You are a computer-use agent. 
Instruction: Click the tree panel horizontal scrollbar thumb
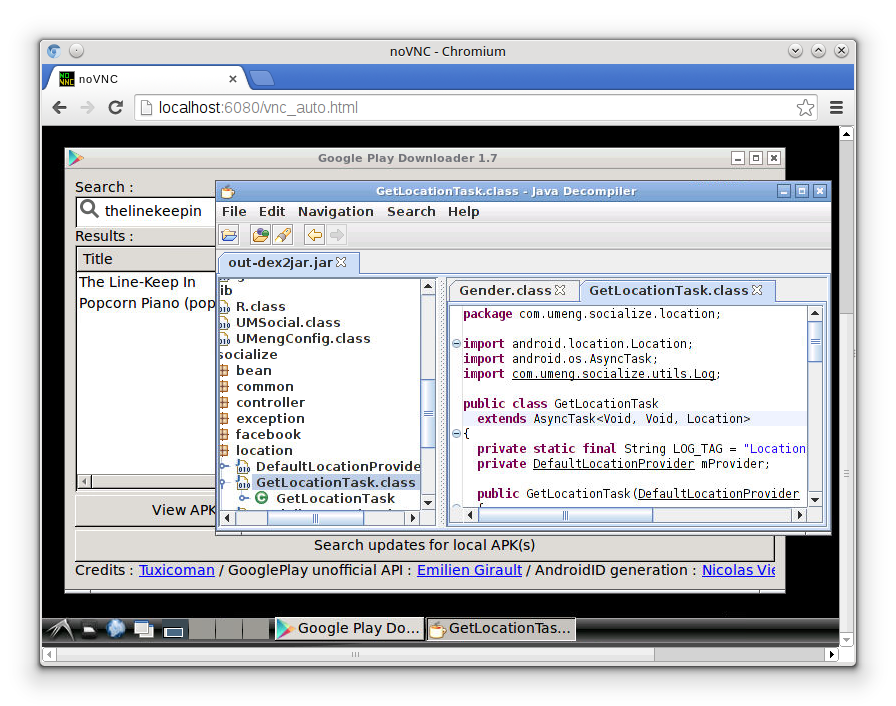coord(315,518)
